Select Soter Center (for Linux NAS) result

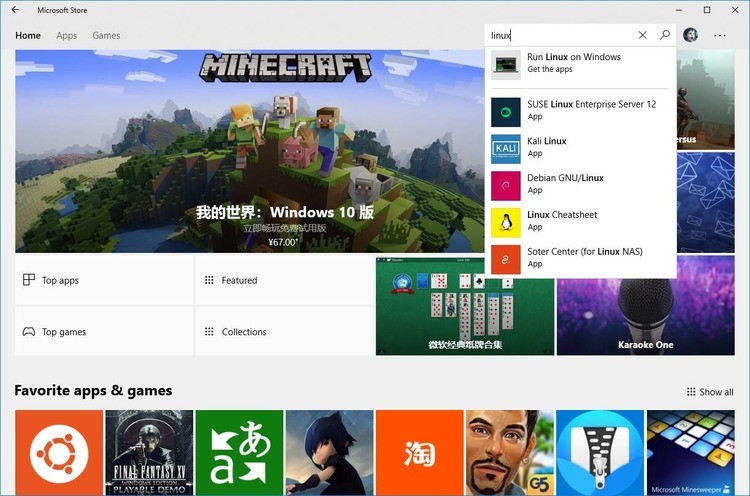(x=580, y=259)
